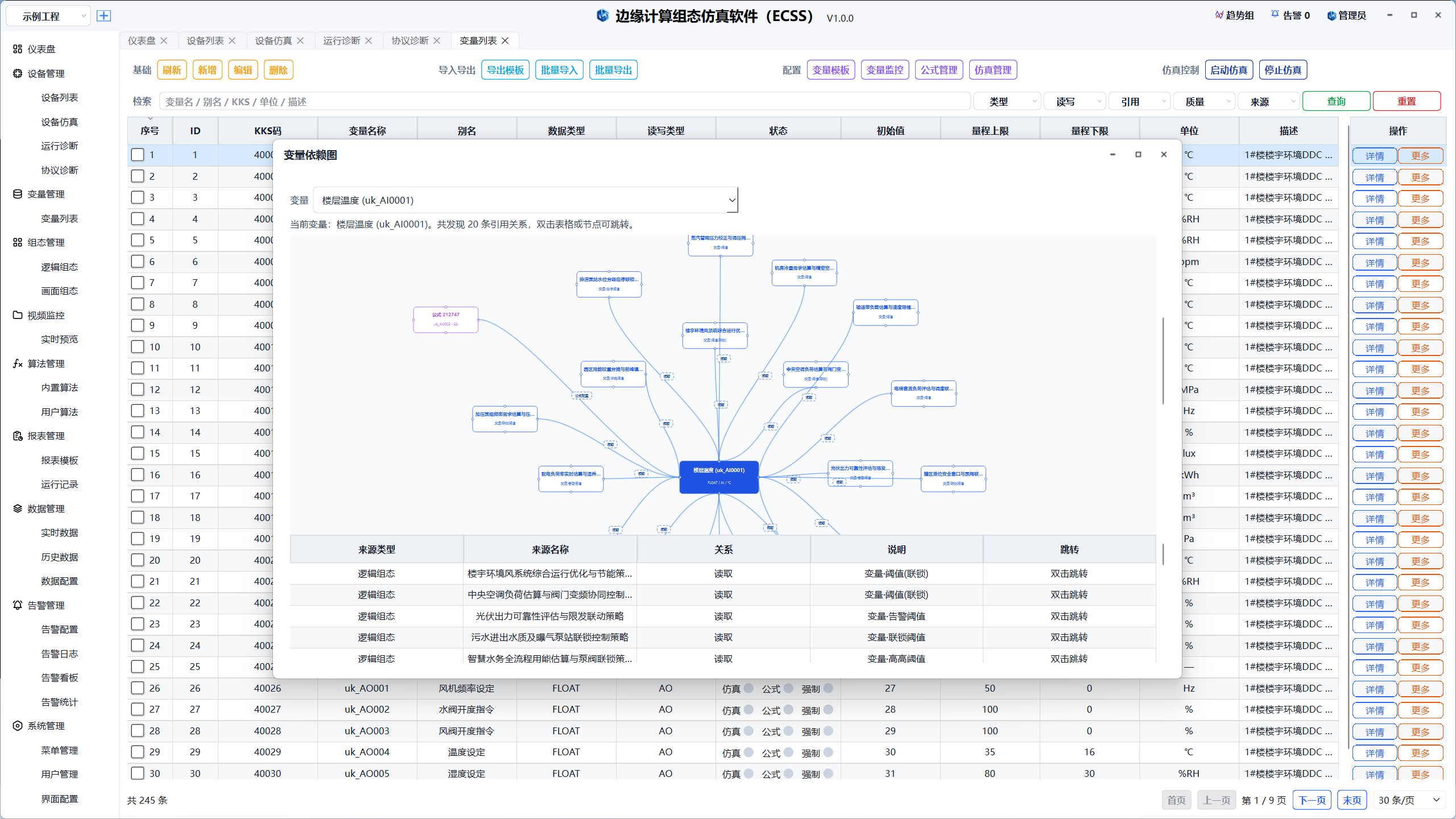Close the 协议诊断 tab
Viewport: 1456px width, 819px height.
click(437, 40)
